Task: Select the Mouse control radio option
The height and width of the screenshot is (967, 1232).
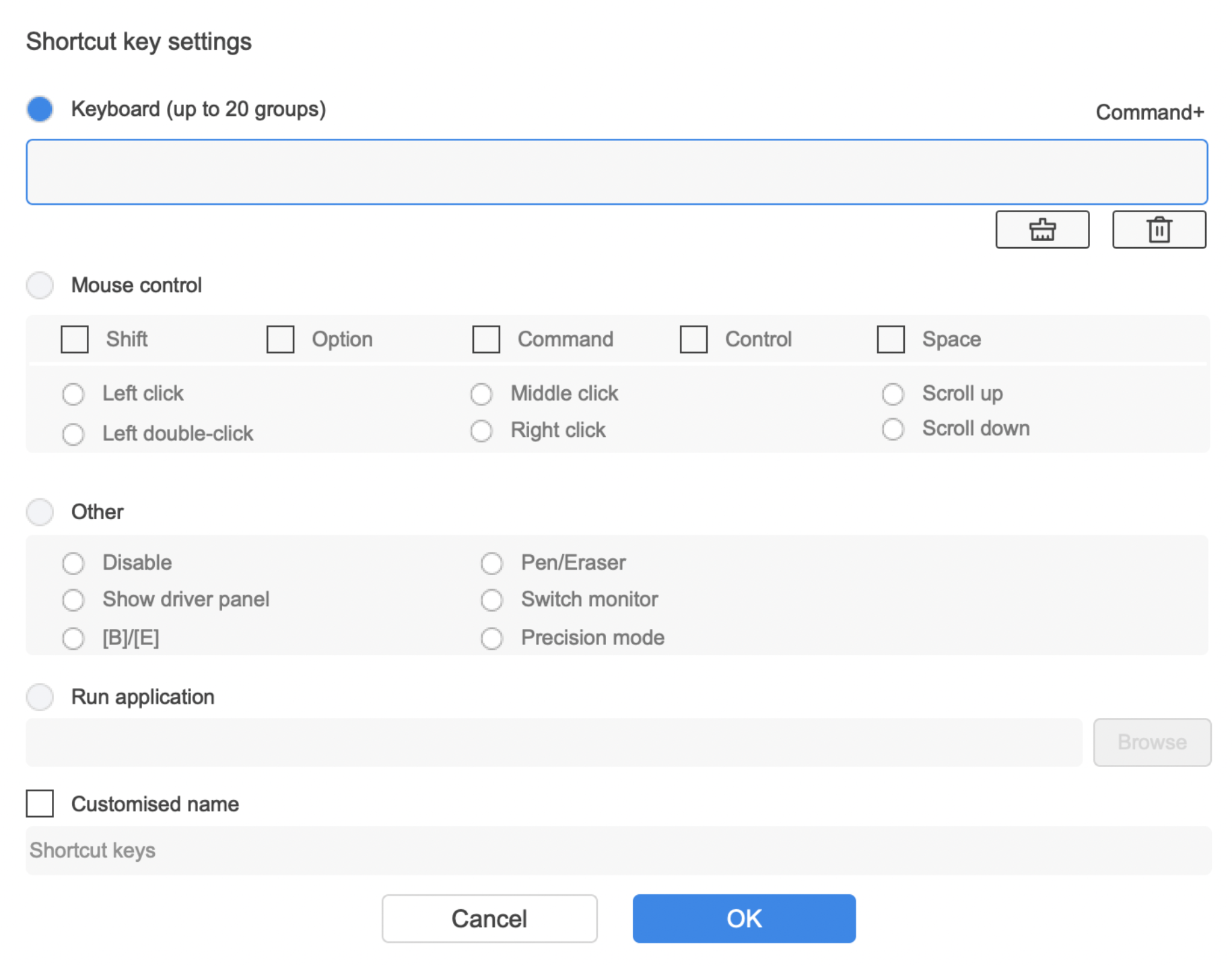Action: click(40, 286)
